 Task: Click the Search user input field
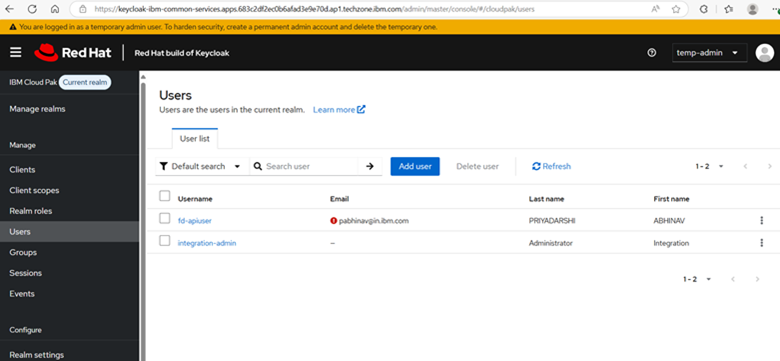pyautogui.click(x=310, y=166)
